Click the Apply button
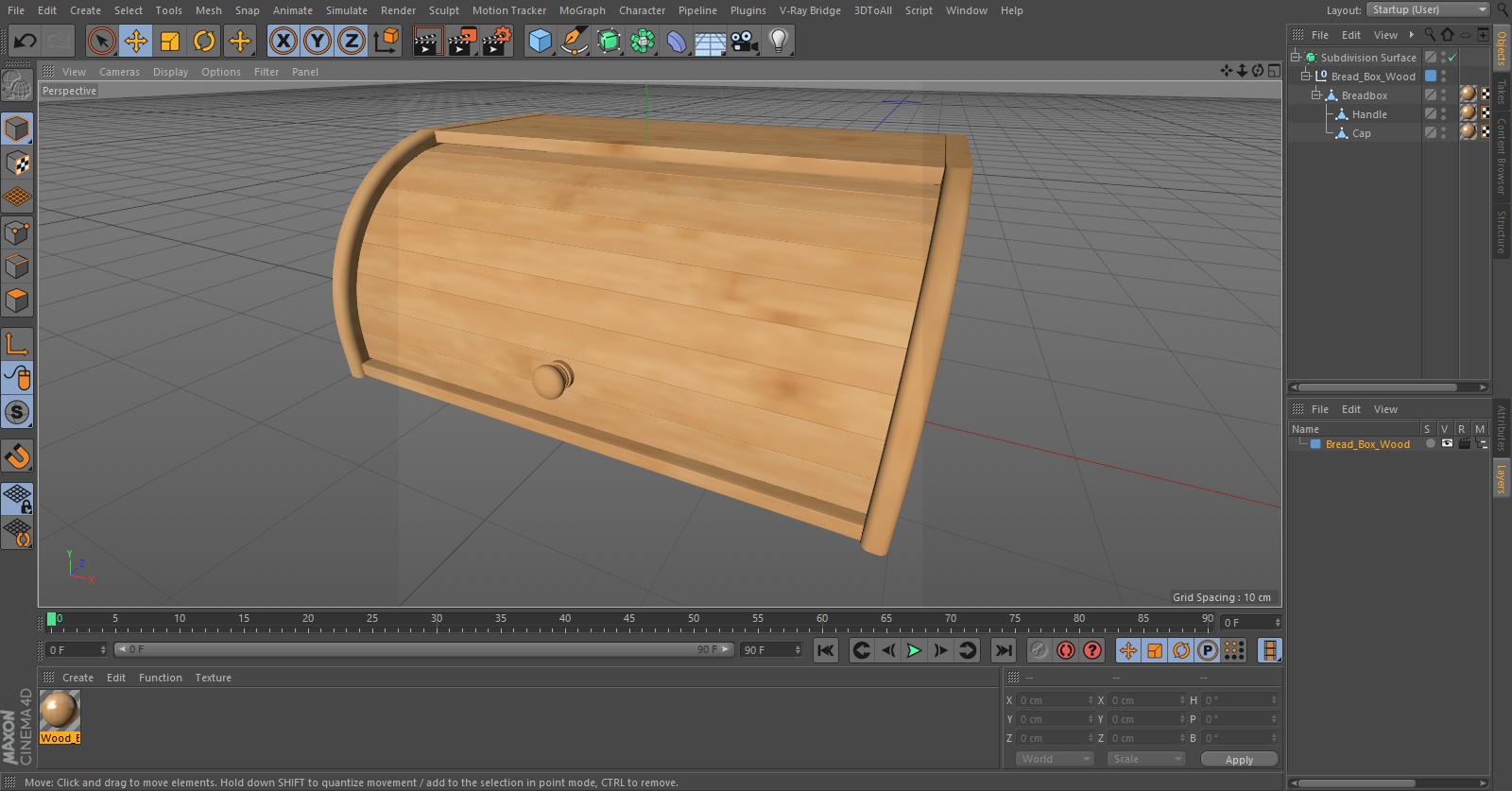The image size is (1512, 791). [x=1239, y=759]
